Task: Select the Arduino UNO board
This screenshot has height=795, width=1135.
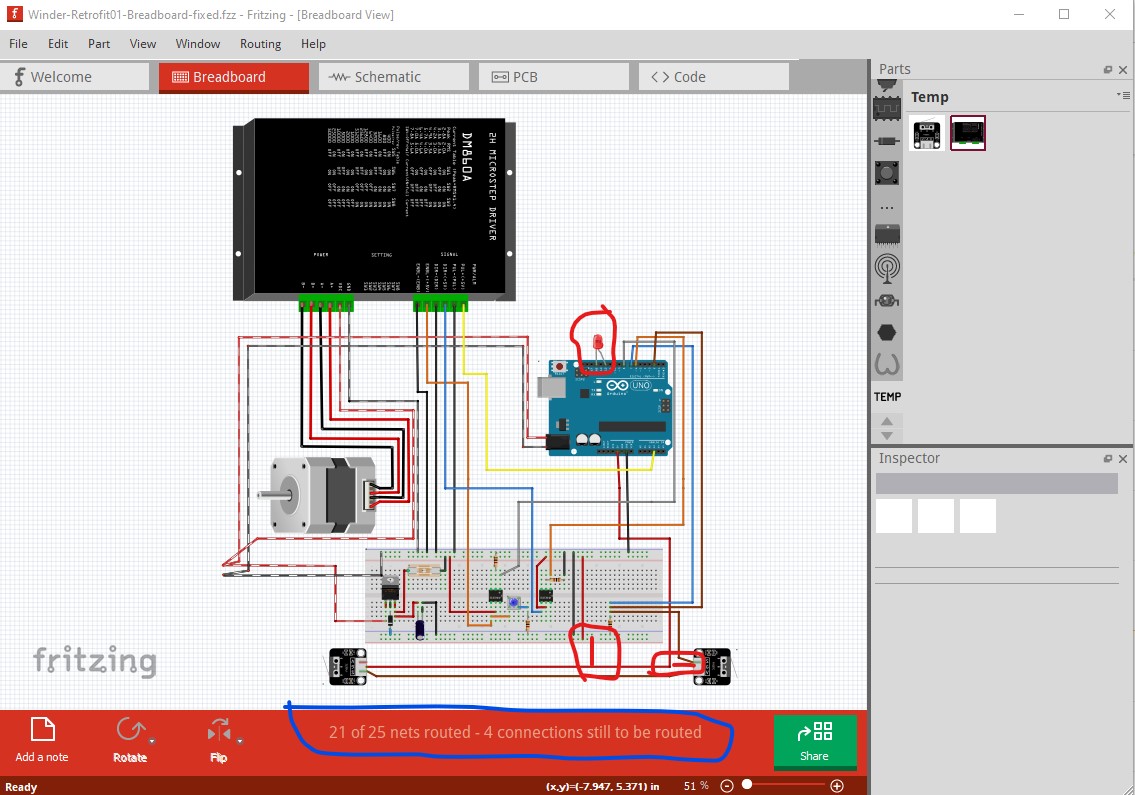Action: [x=604, y=407]
